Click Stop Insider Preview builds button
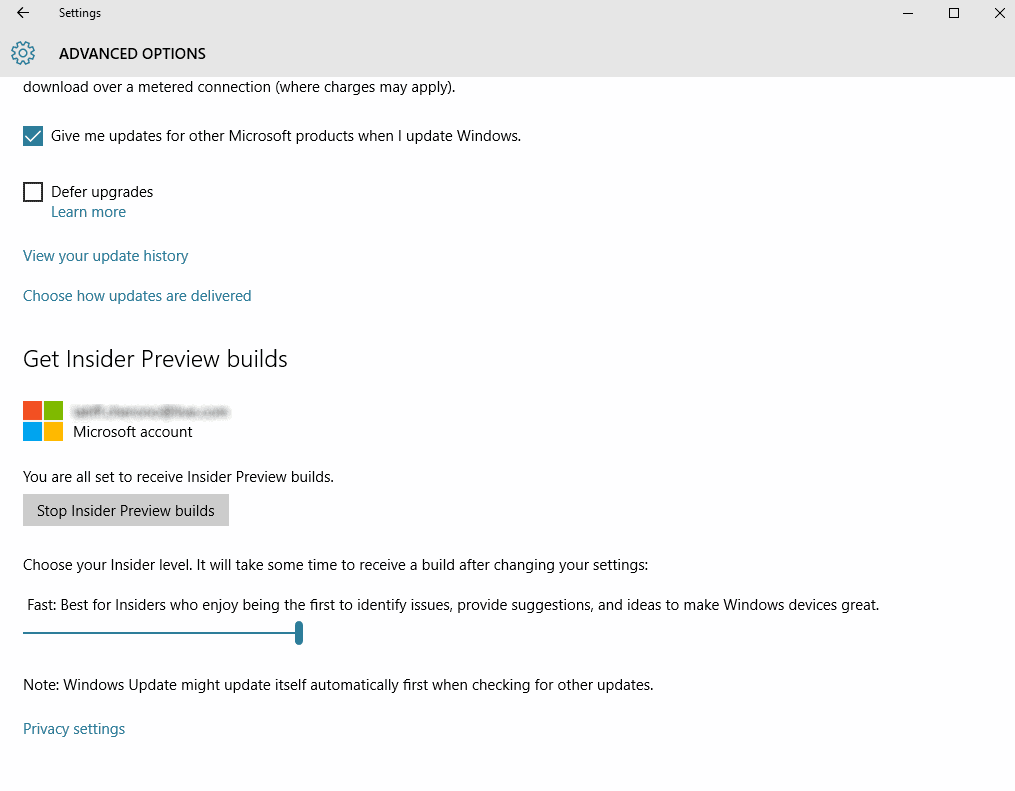The height and width of the screenshot is (791, 1015). click(126, 510)
